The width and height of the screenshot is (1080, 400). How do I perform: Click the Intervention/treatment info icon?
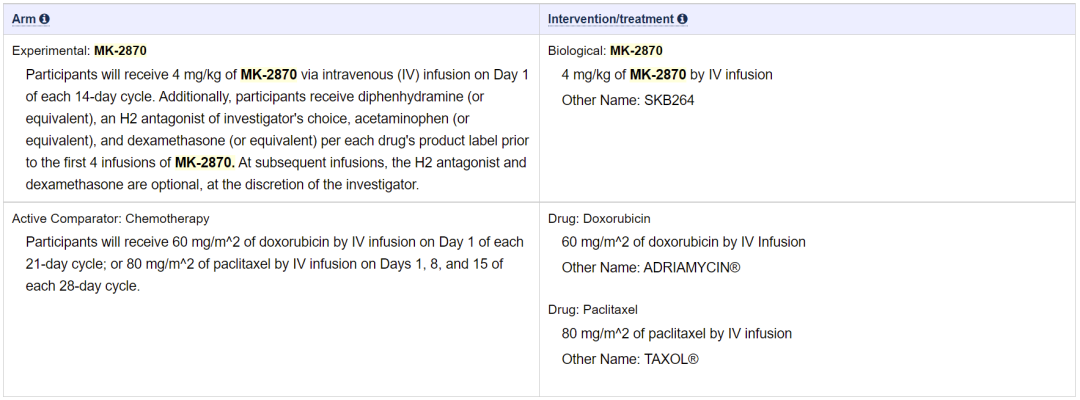click(x=682, y=19)
